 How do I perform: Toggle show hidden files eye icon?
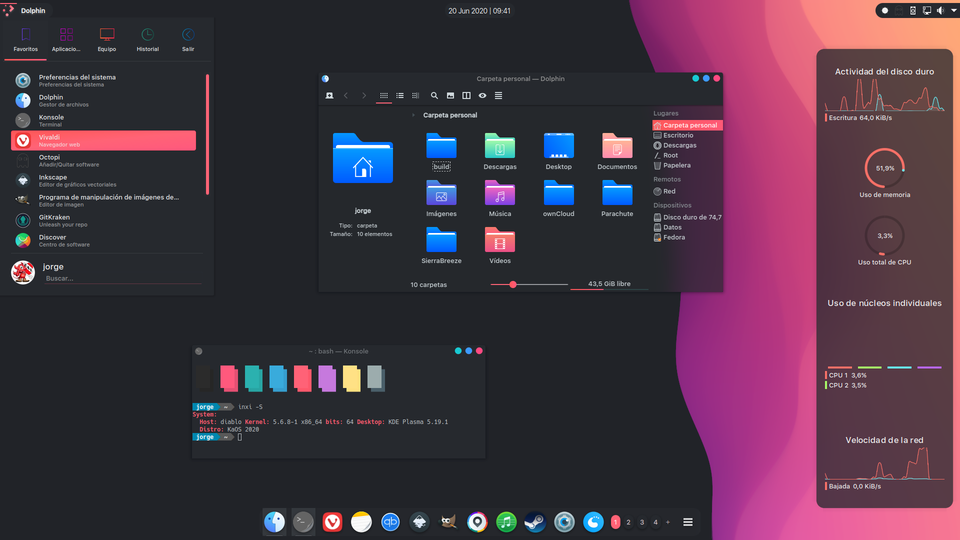click(482, 96)
